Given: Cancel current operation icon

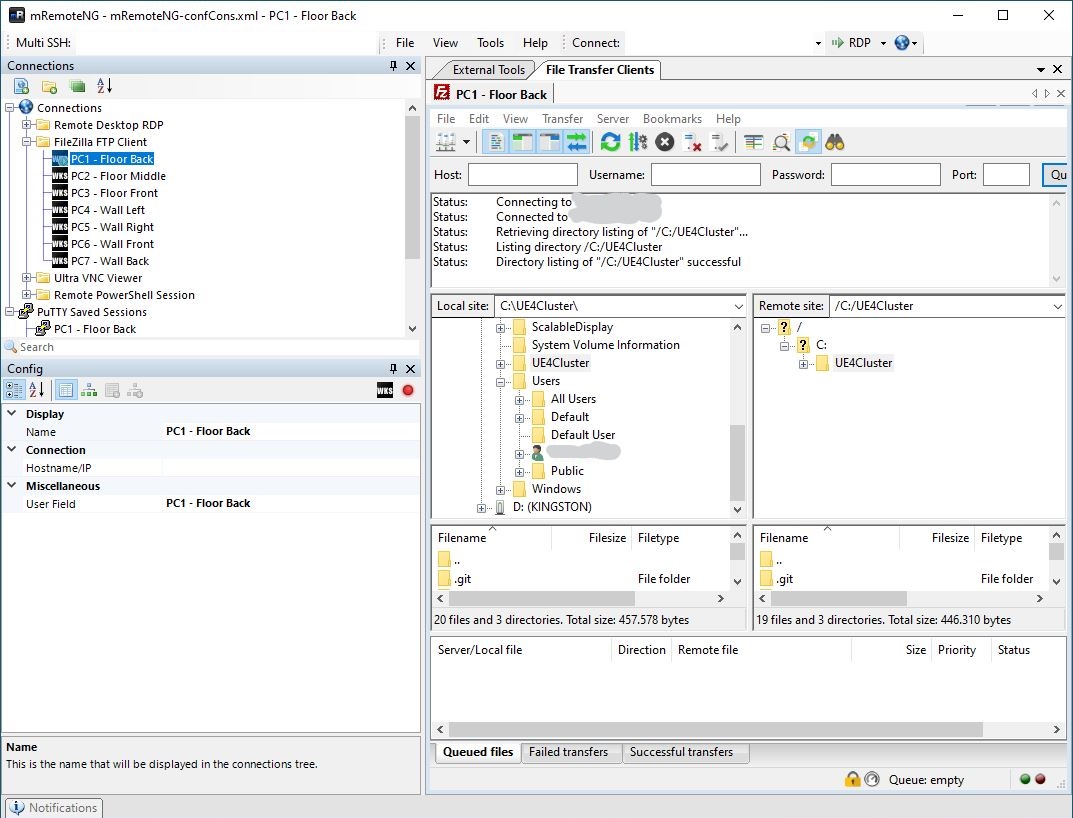Looking at the screenshot, I should pos(664,142).
